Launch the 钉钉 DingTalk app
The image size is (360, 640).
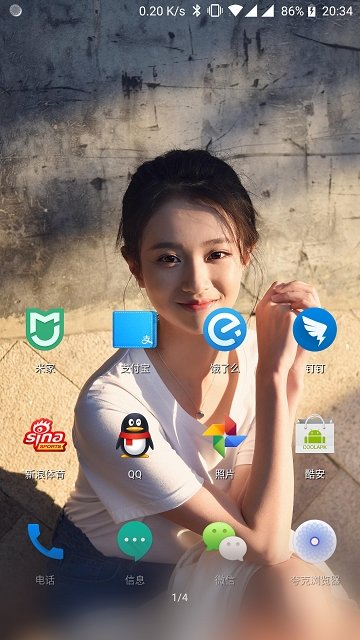click(315, 329)
